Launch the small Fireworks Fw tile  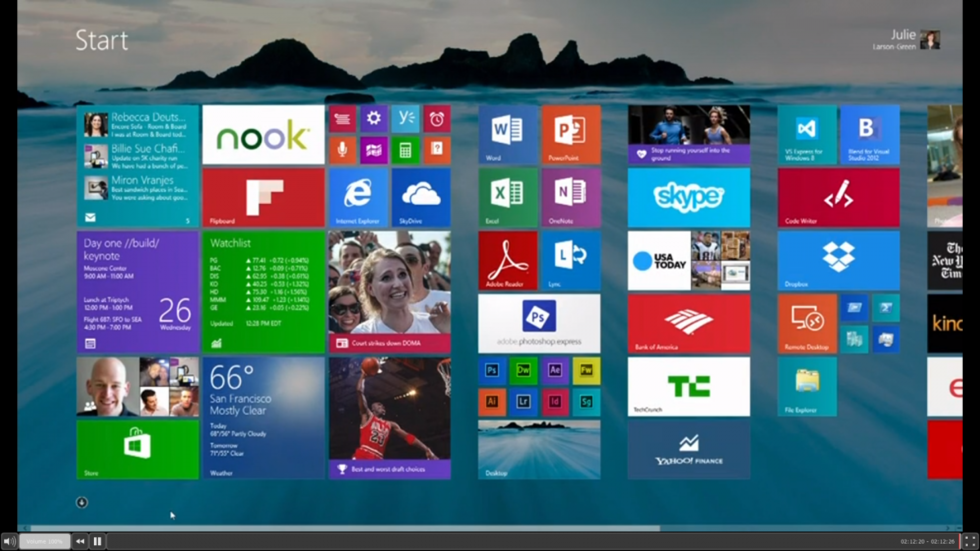click(586, 370)
